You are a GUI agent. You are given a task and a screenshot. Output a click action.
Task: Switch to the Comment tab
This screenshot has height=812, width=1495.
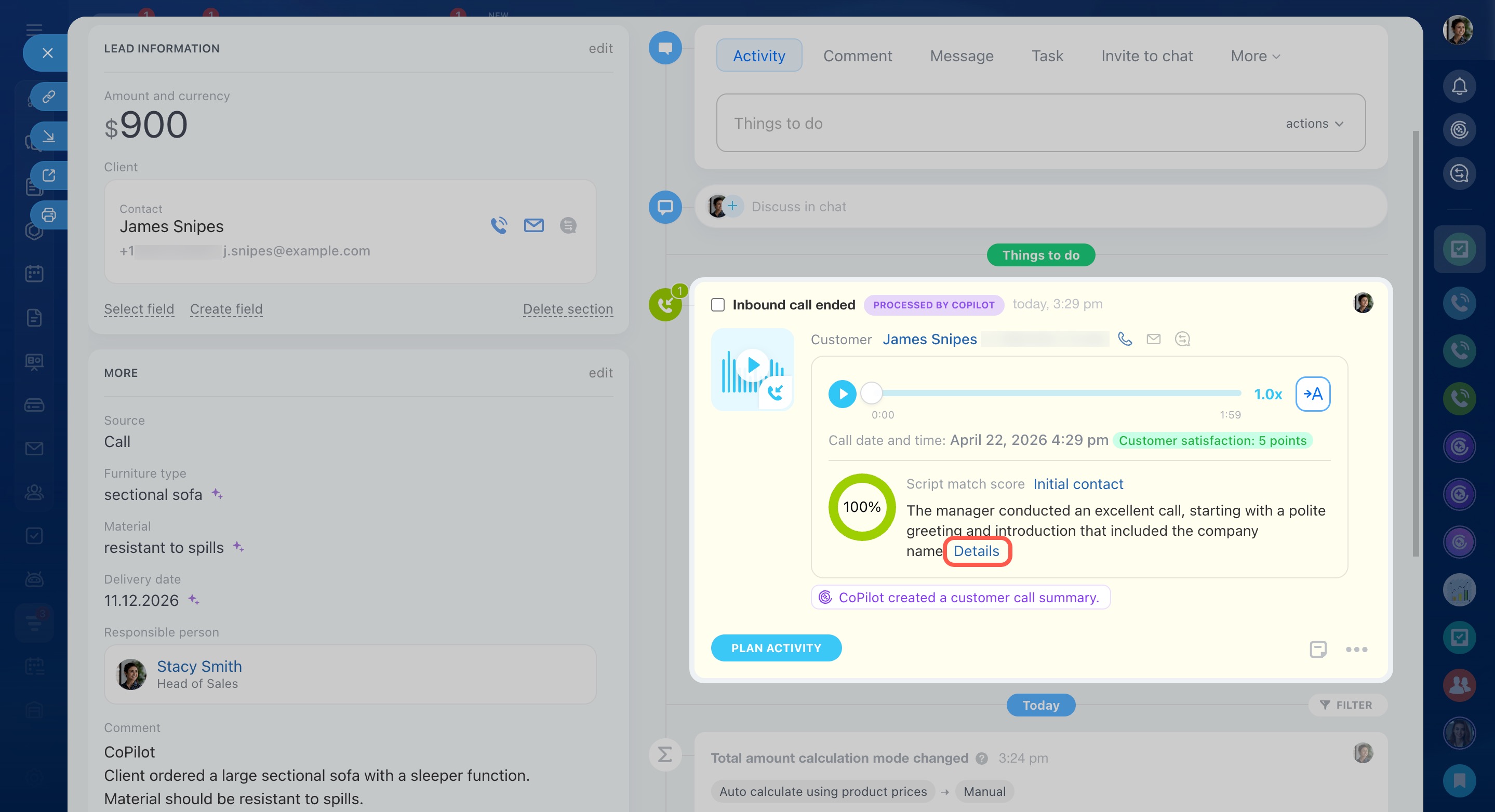(x=857, y=56)
